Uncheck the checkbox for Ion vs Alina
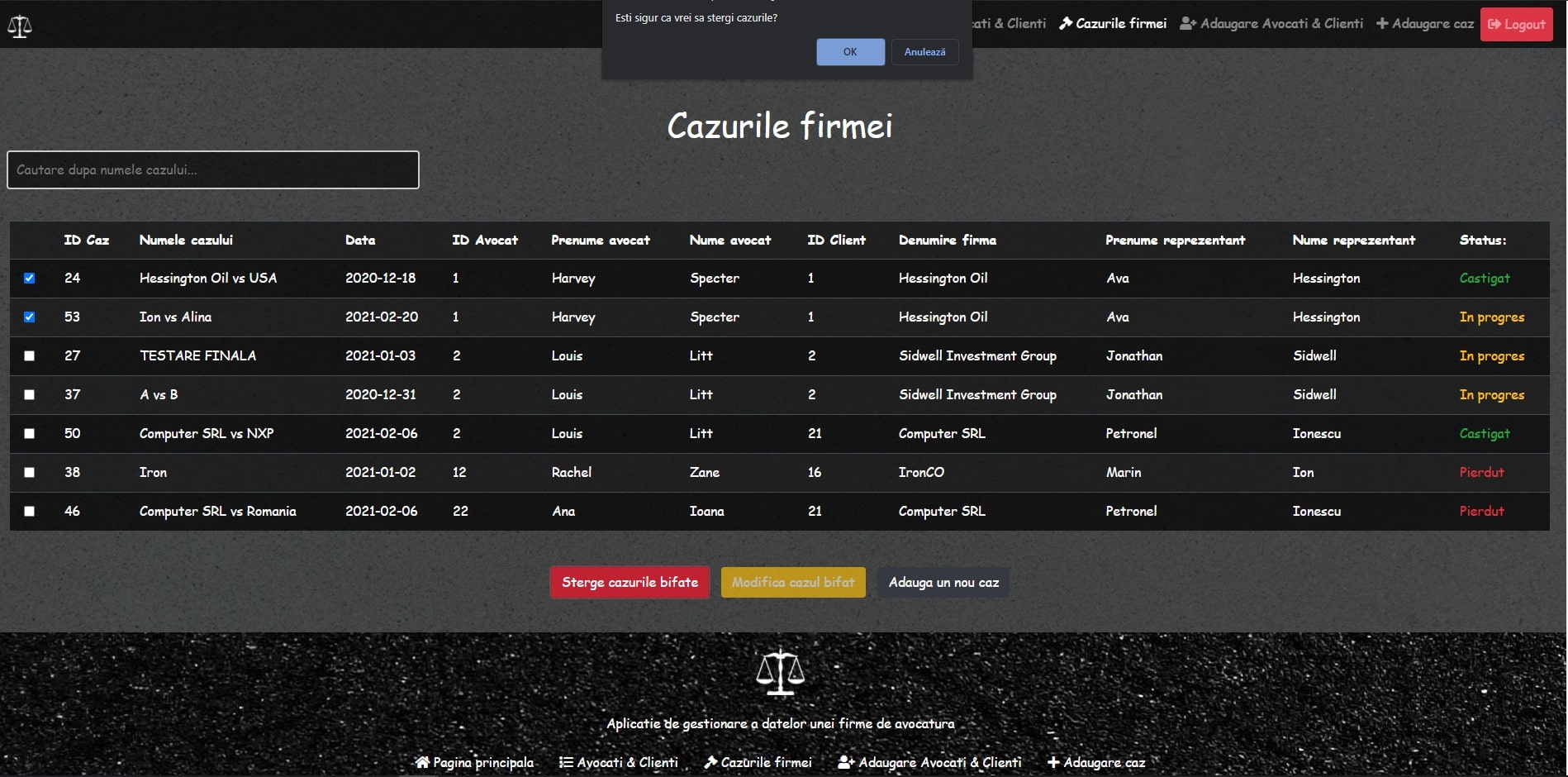The height and width of the screenshot is (777, 1568). 30,317
